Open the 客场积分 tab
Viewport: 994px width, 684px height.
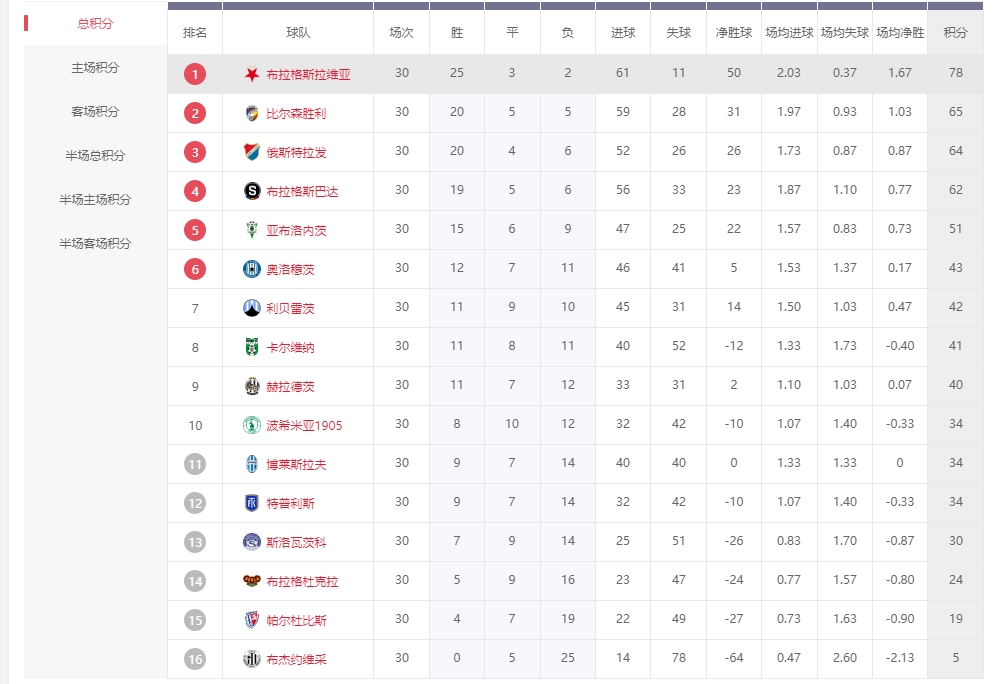tap(95, 112)
